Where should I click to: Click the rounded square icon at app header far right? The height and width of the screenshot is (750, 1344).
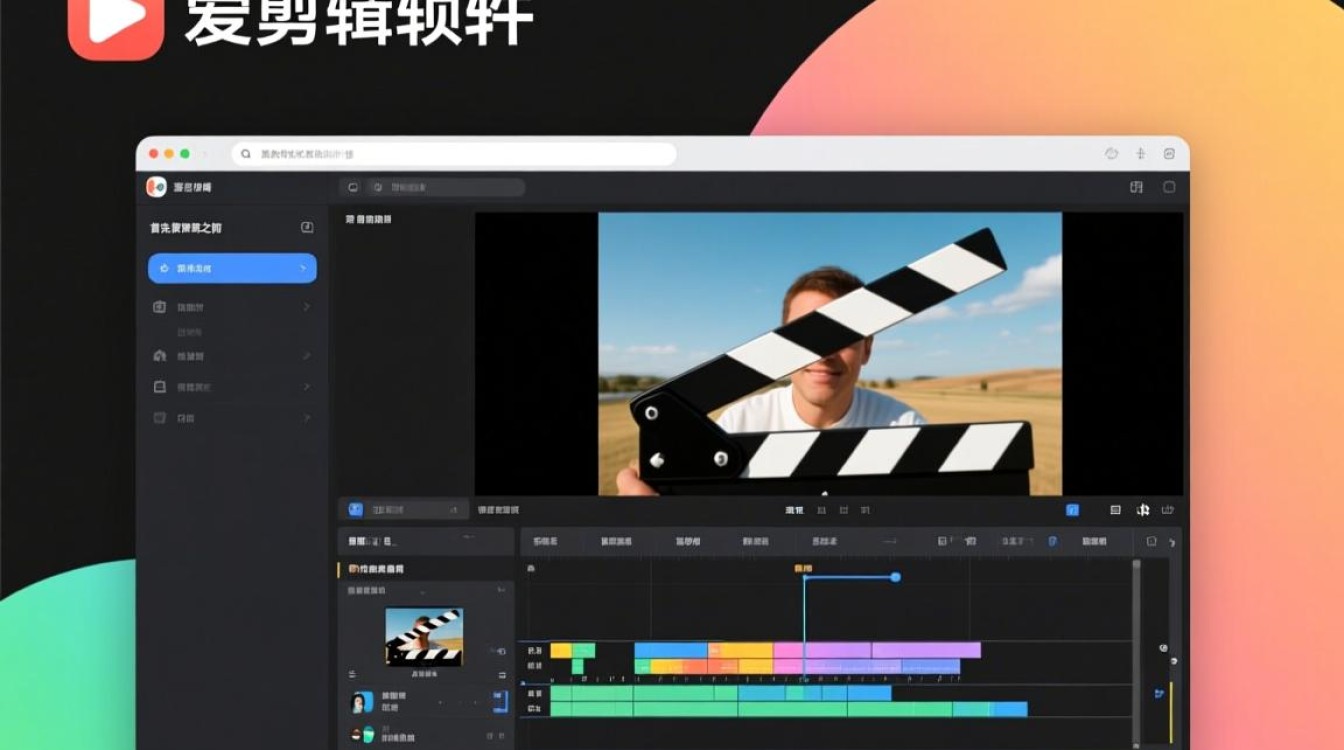1169,187
